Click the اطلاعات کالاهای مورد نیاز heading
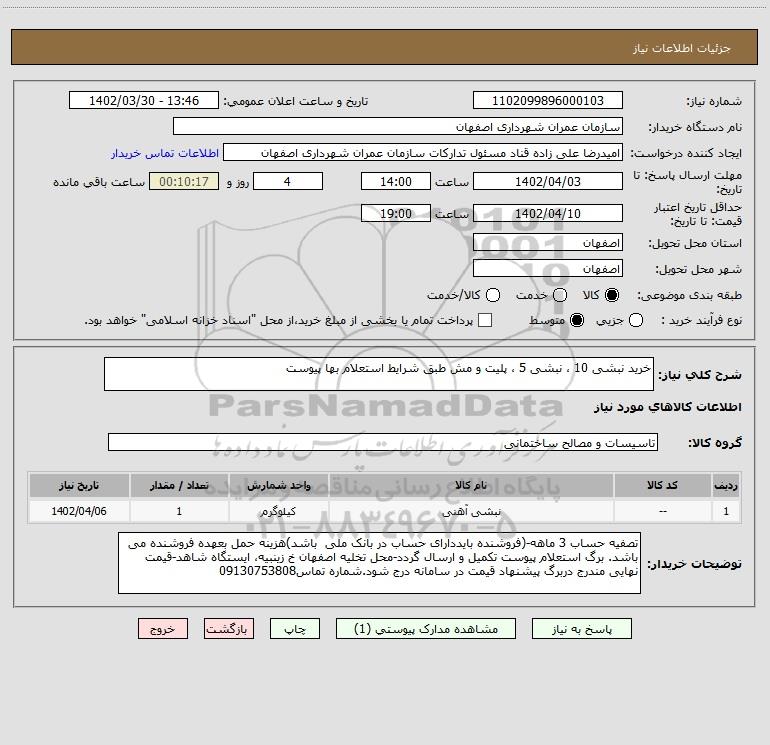Viewport: 770px width, 745px height. (668, 407)
